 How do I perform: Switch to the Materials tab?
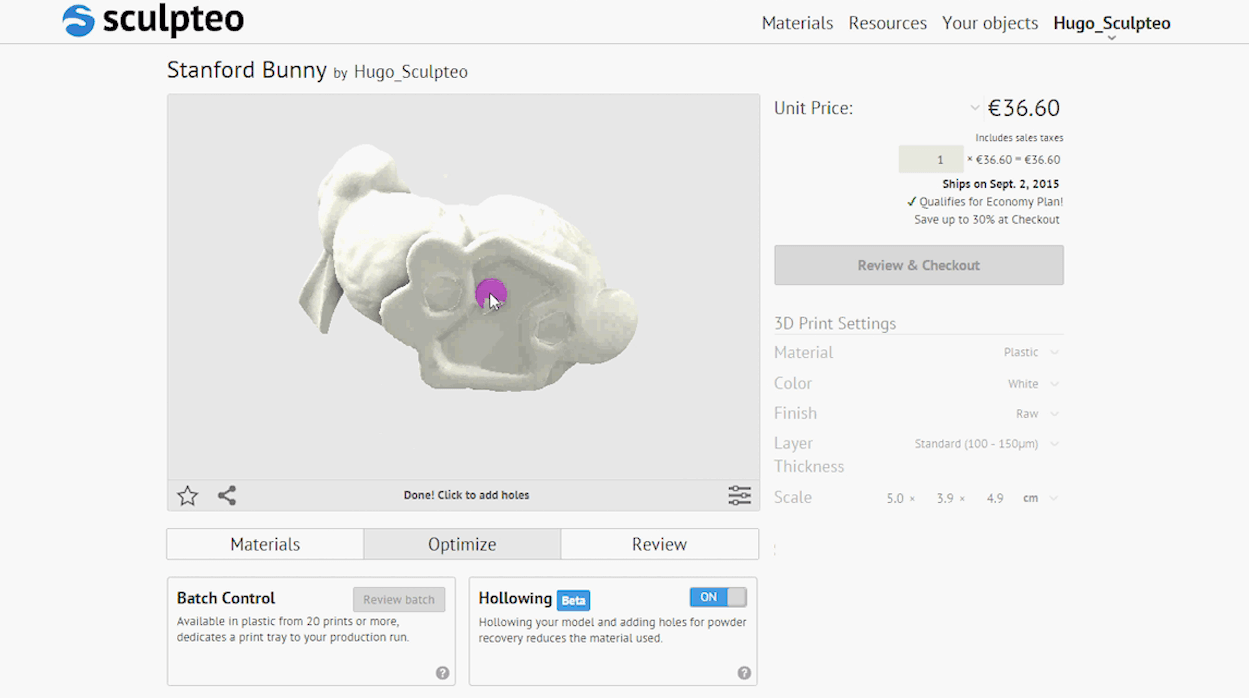click(x=265, y=544)
